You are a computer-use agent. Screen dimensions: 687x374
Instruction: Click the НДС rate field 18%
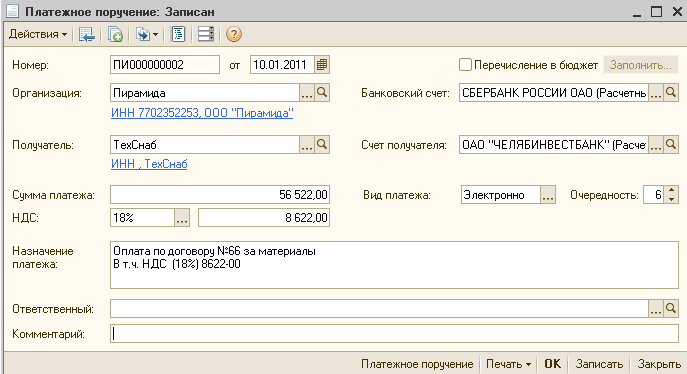(142, 218)
